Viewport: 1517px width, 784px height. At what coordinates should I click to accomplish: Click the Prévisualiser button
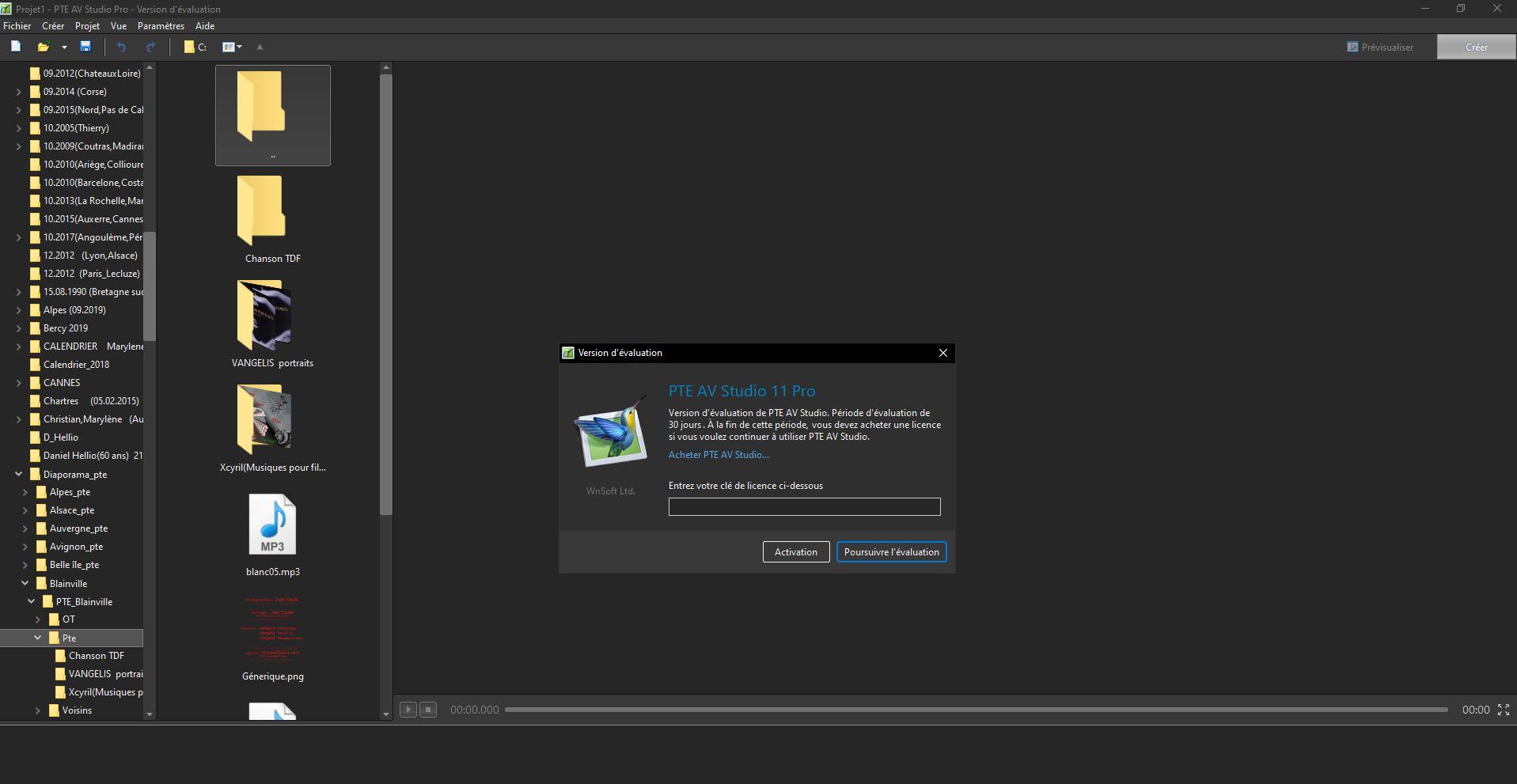point(1380,47)
